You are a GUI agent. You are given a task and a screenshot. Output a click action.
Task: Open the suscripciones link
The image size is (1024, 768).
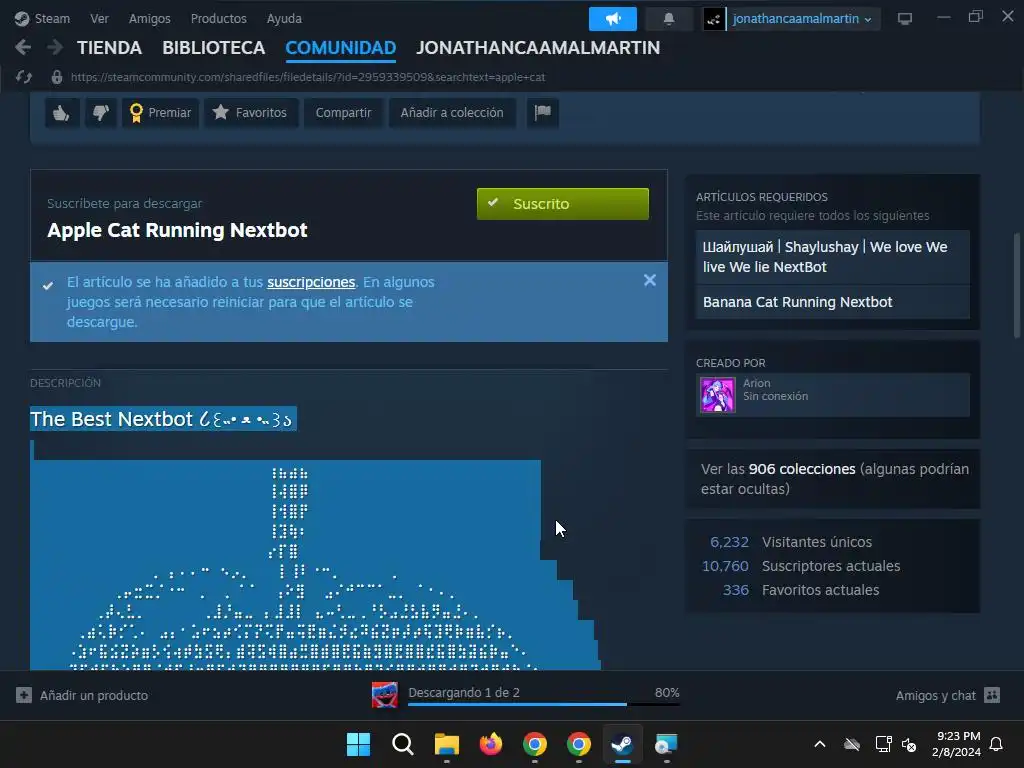pos(311,282)
